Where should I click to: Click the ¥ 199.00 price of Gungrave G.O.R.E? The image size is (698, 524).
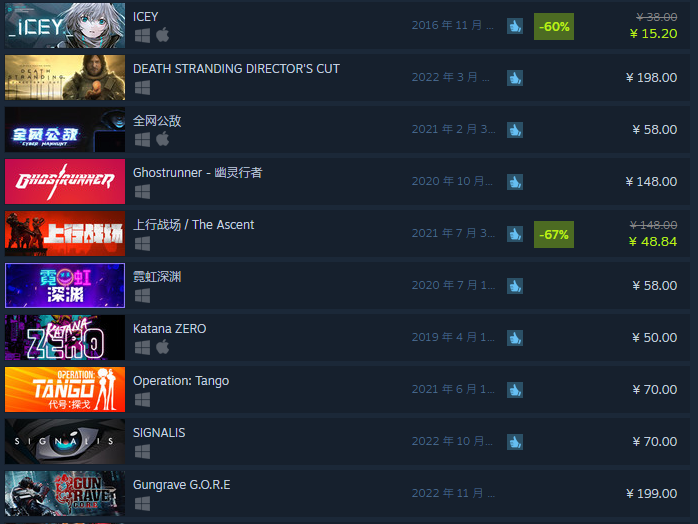tap(651, 493)
